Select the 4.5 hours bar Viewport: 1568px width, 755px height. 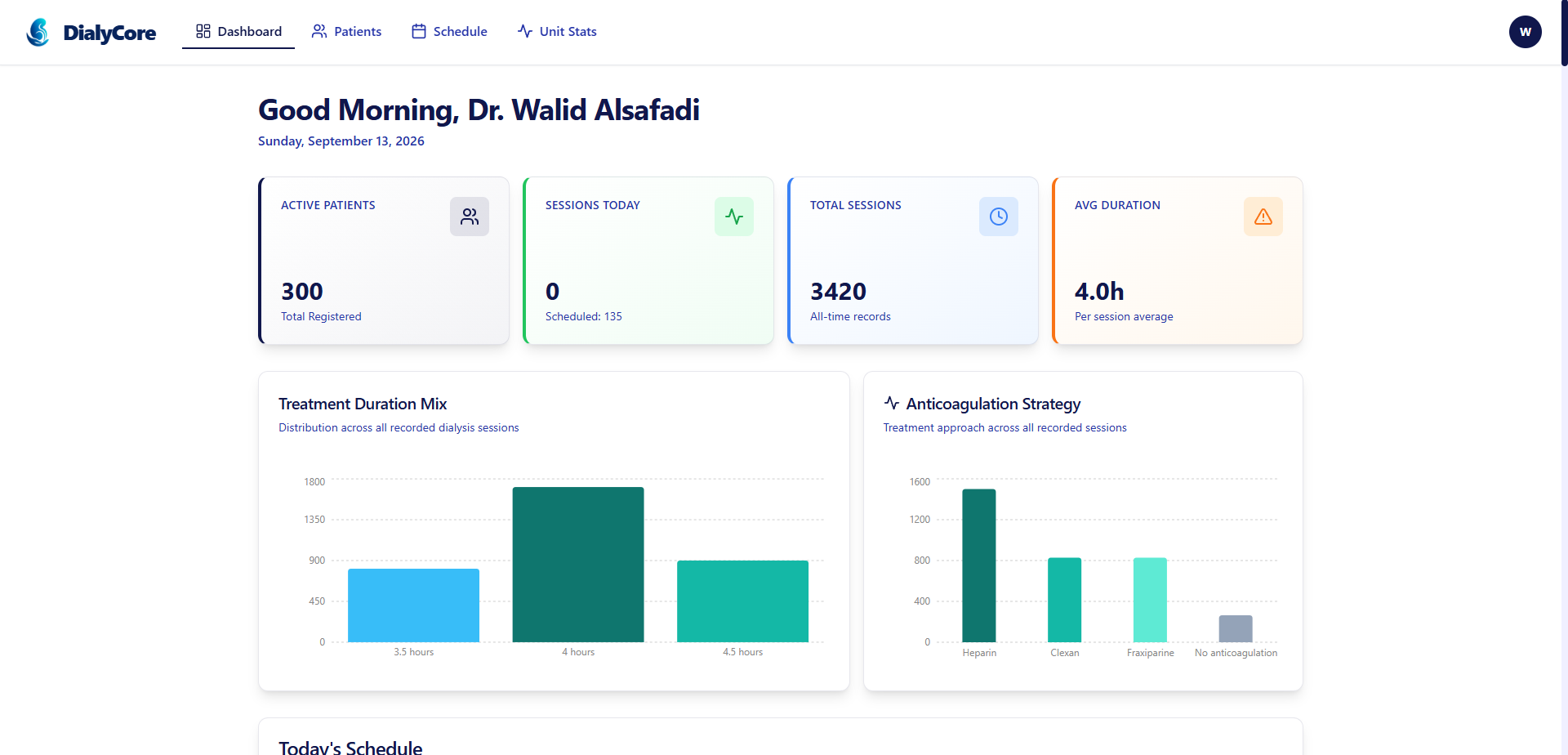coord(742,601)
